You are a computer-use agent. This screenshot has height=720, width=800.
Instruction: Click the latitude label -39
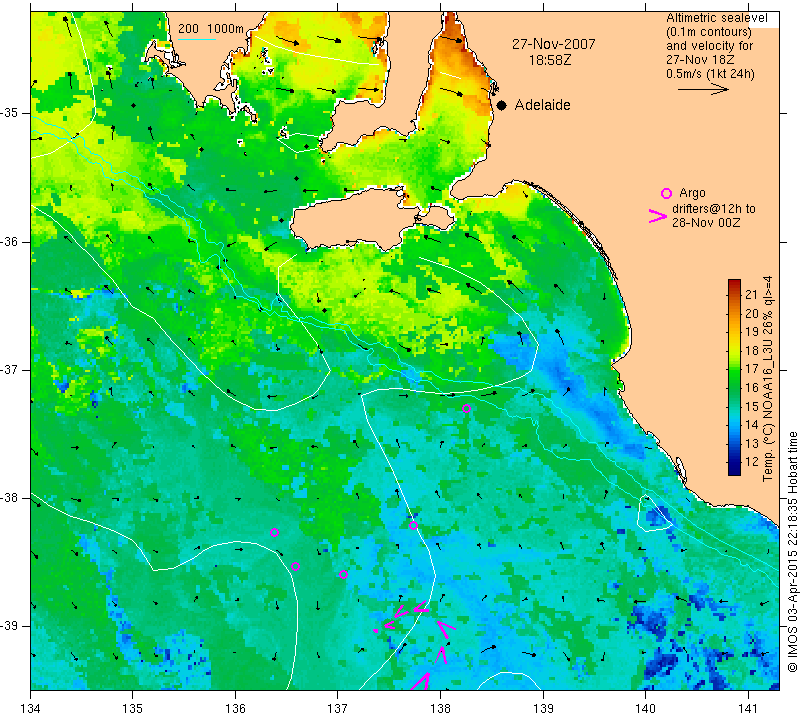tap(10, 626)
